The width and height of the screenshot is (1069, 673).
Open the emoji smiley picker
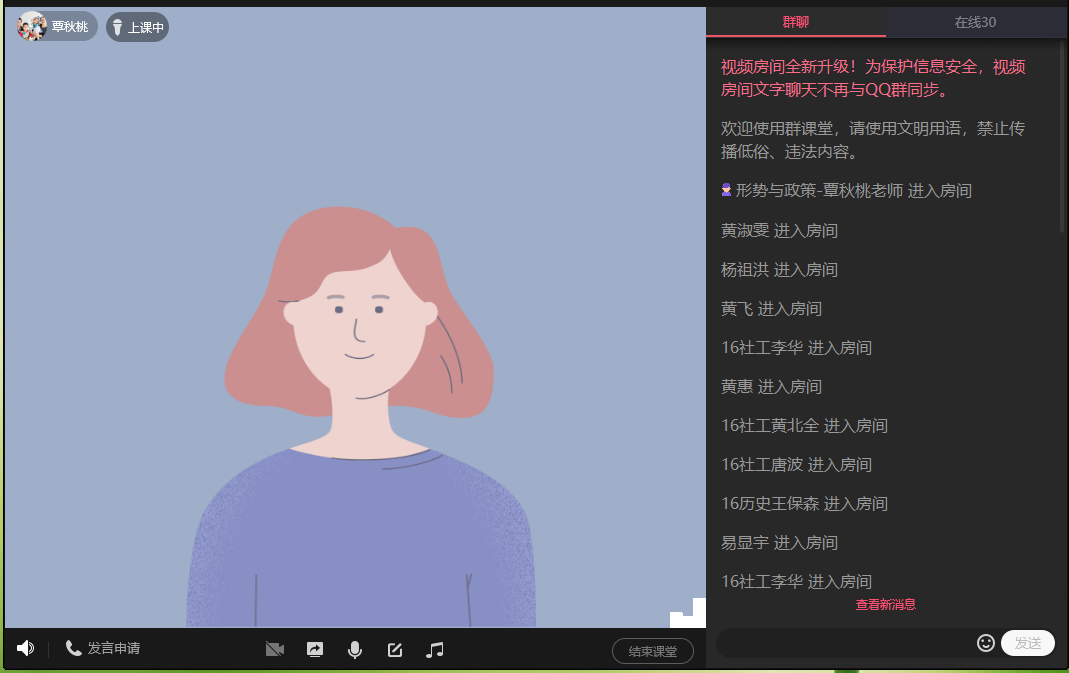pos(986,643)
